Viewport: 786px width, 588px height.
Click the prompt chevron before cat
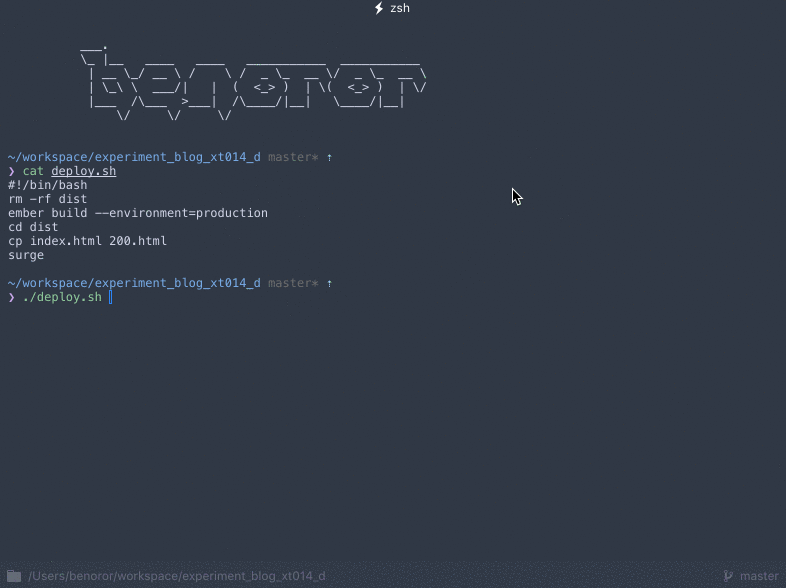pos(12,171)
